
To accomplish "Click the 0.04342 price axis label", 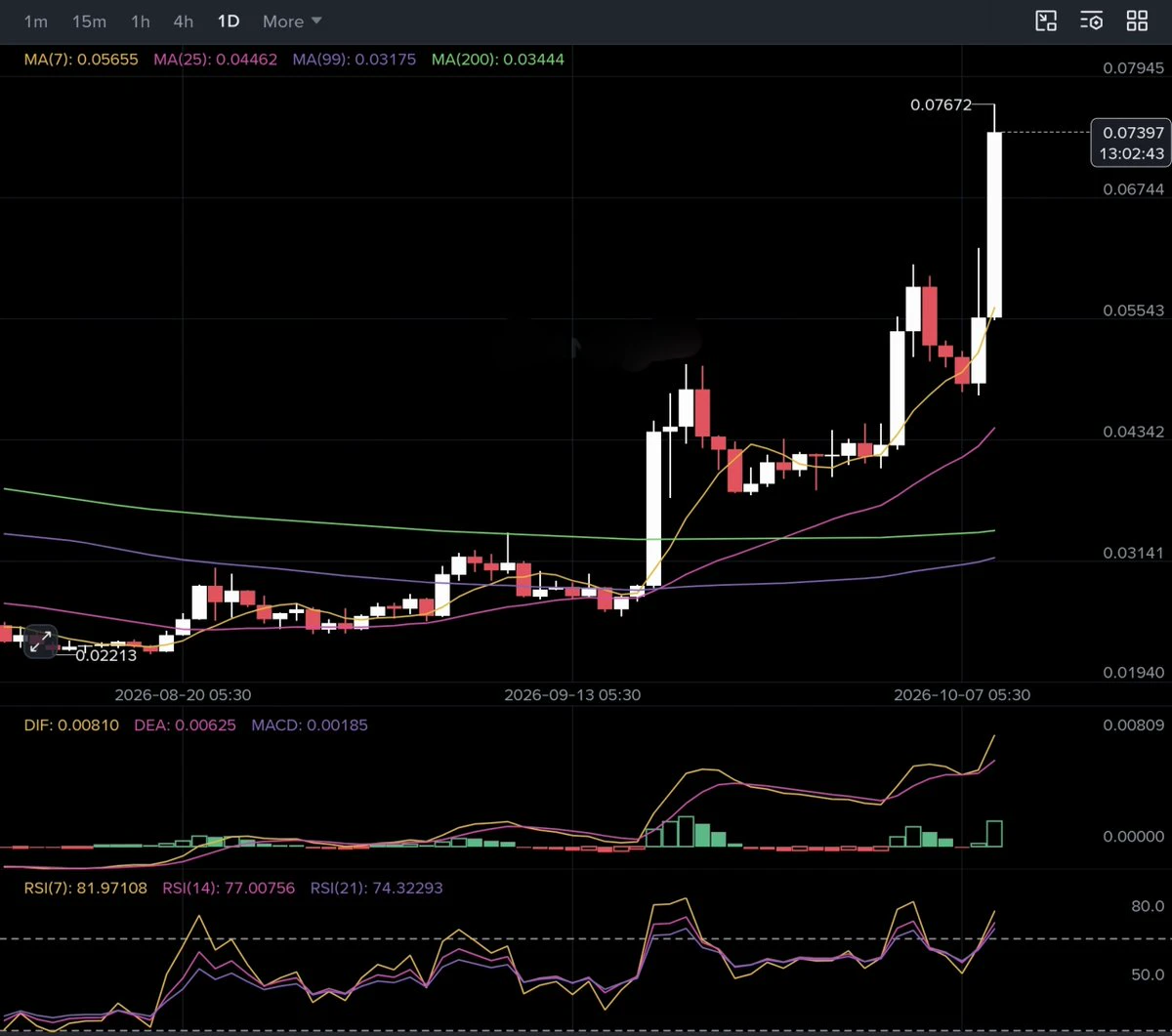I will 1133,432.
